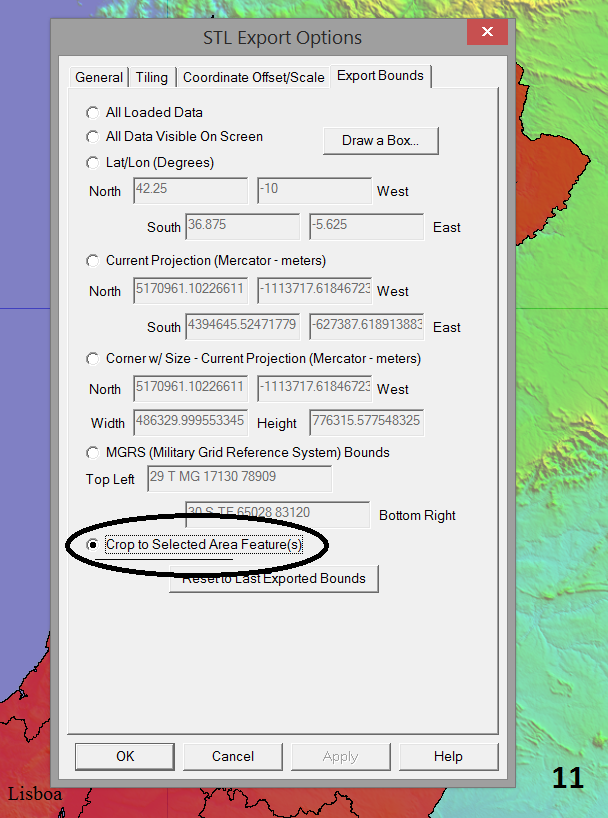This screenshot has height=818, width=608.
Task: Close the STL Export Options dialog
Action: point(486,33)
